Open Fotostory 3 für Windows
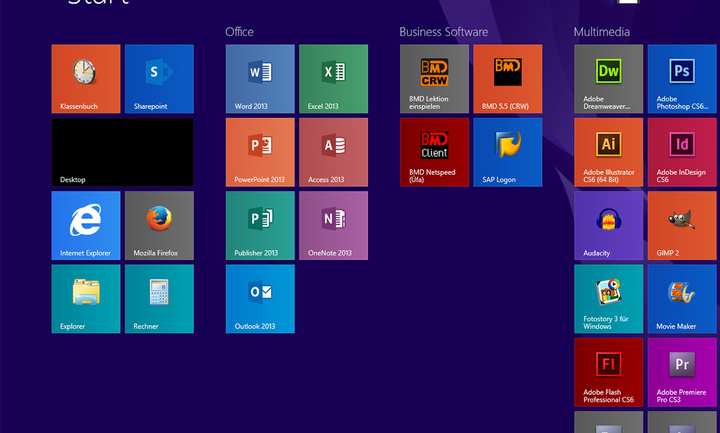The height and width of the screenshot is (433, 720). 609,299
